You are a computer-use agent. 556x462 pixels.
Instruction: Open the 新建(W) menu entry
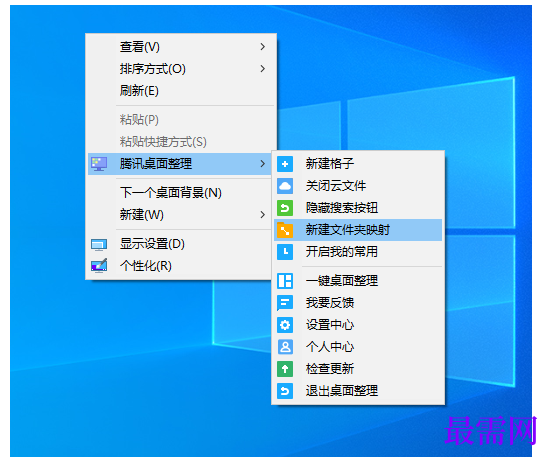coord(181,215)
